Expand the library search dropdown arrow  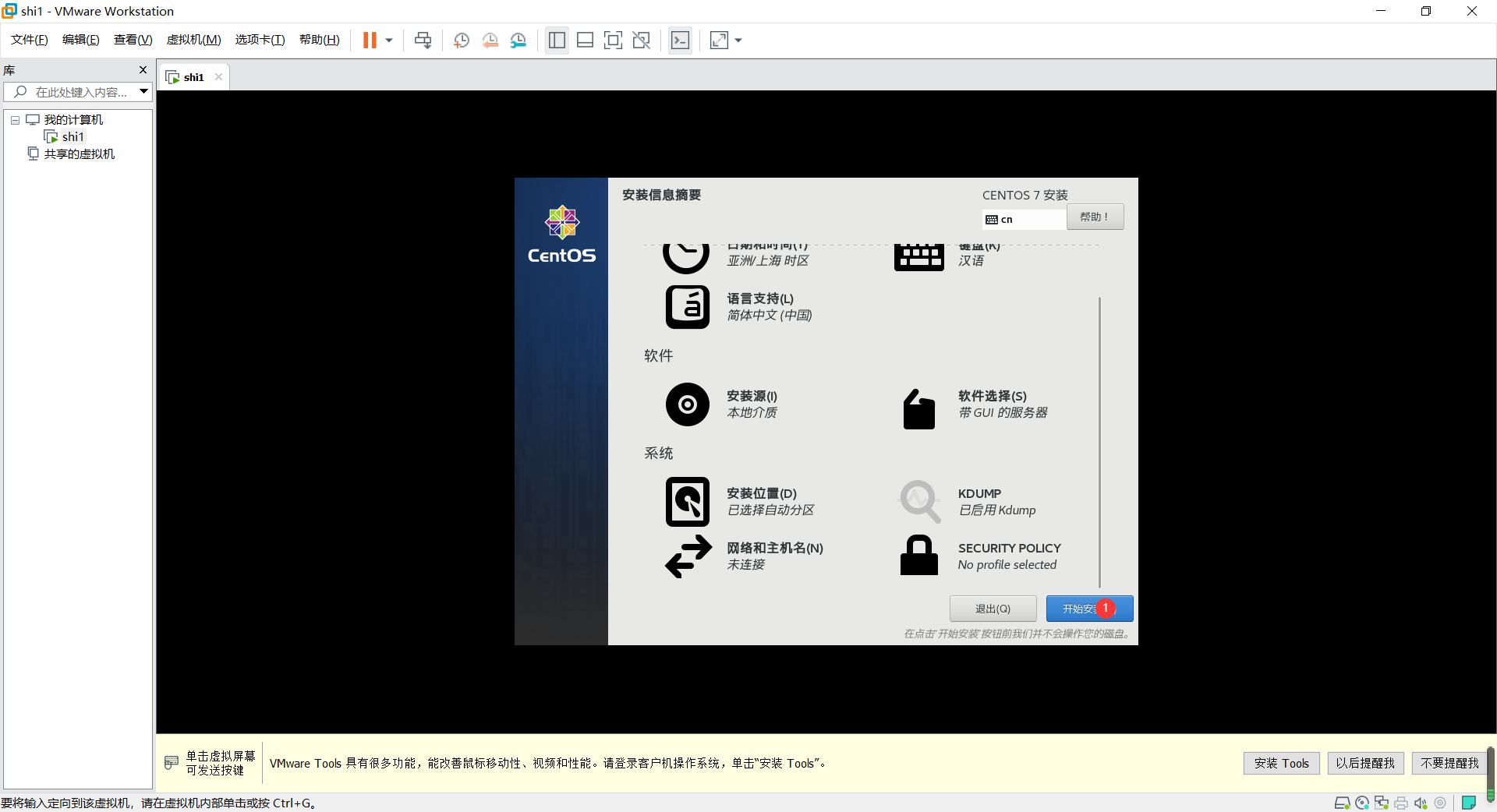[144, 92]
